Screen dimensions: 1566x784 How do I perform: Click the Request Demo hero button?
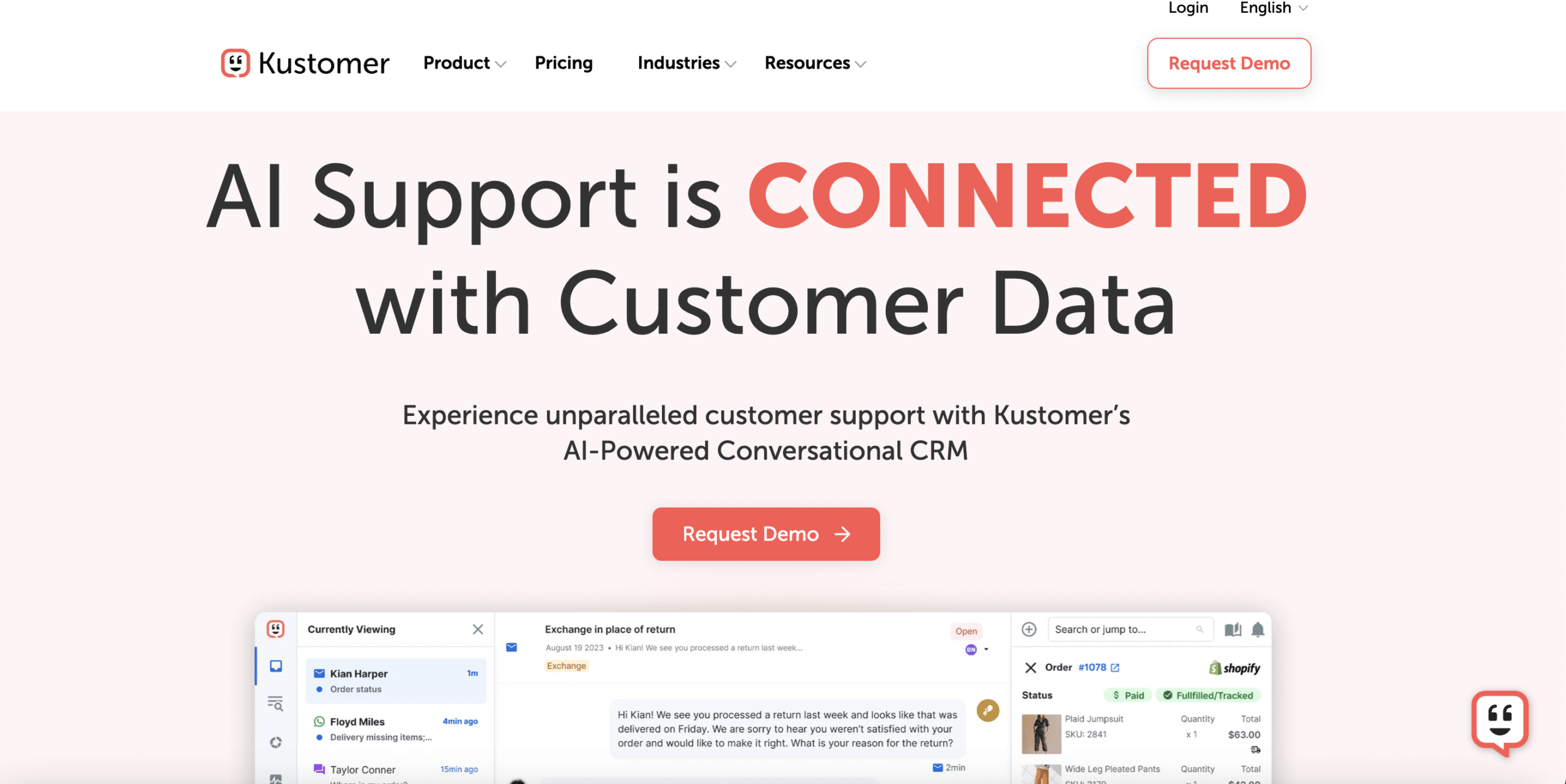pos(767,534)
